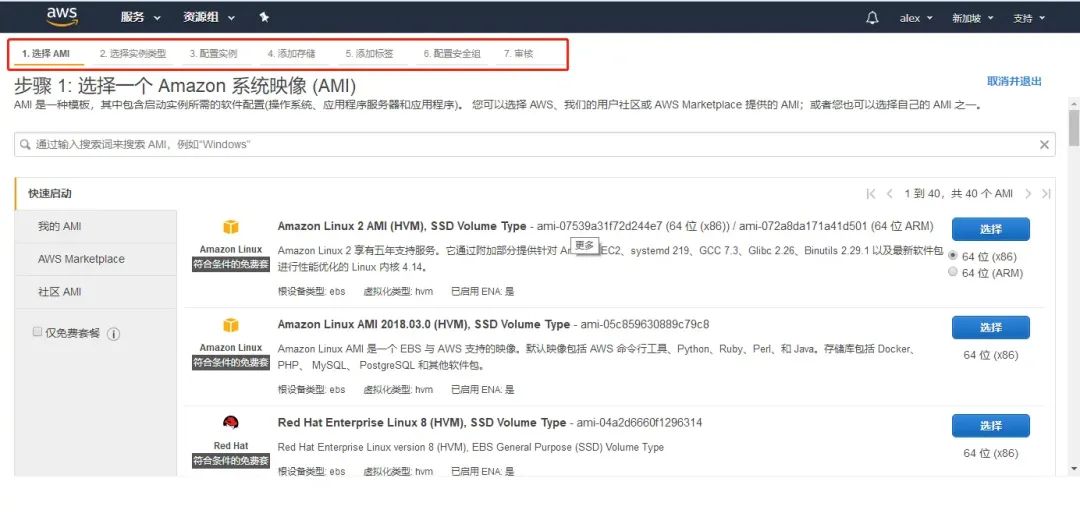Open the notifications bell
The width and height of the screenshot is (1080, 524).
(872, 18)
